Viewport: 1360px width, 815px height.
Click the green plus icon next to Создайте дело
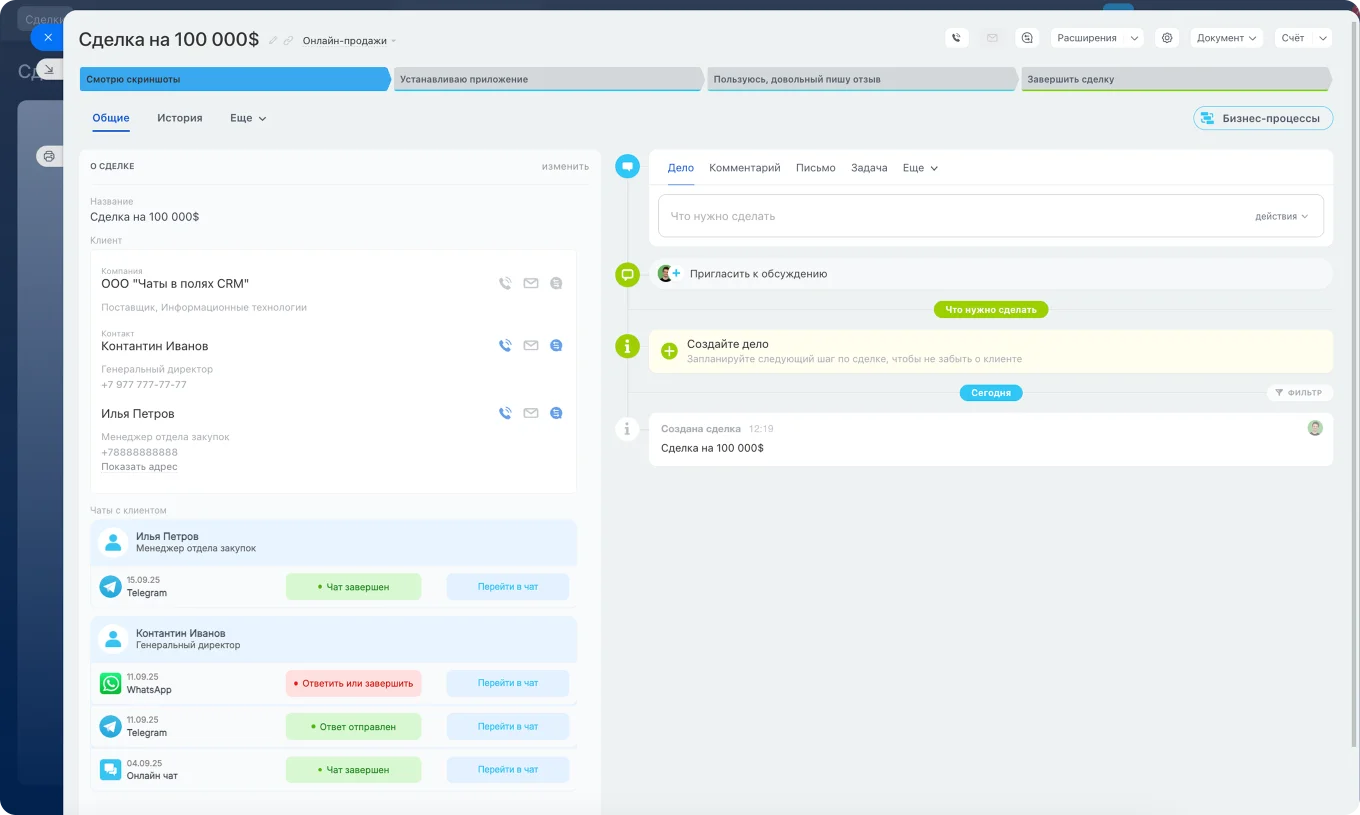pyautogui.click(x=668, y=351)
